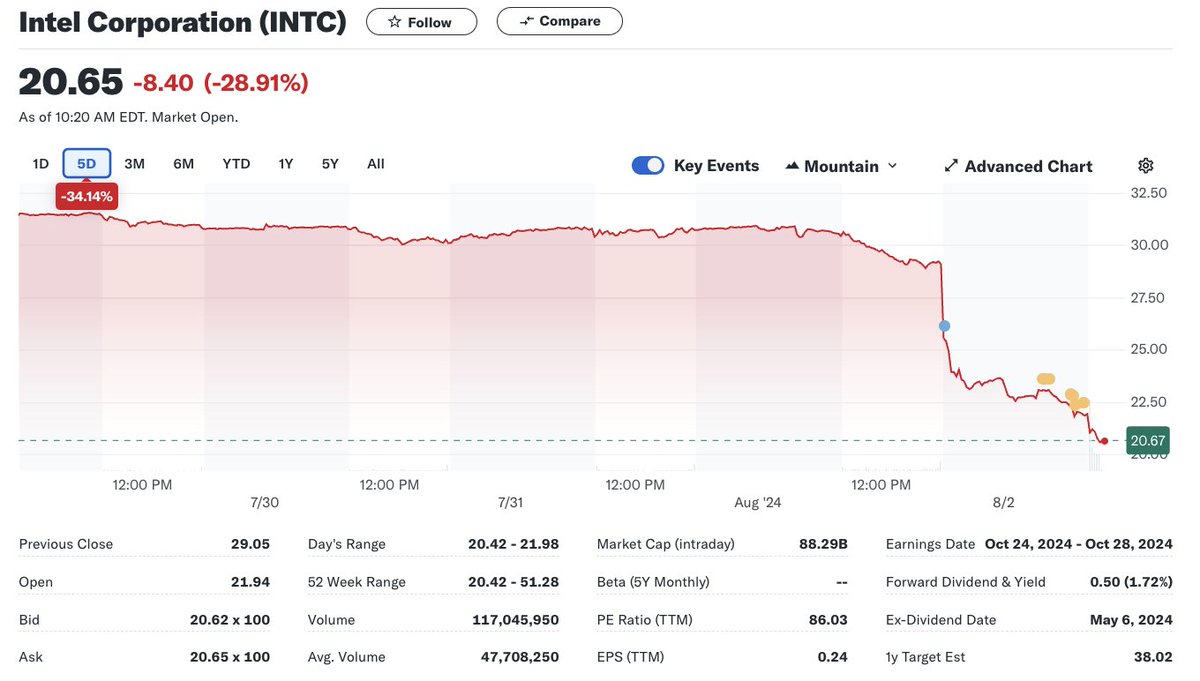Click Avg. Volume value 47,708,250
The height and width of the screenshot is (681, 1200).
coord(518,657)
